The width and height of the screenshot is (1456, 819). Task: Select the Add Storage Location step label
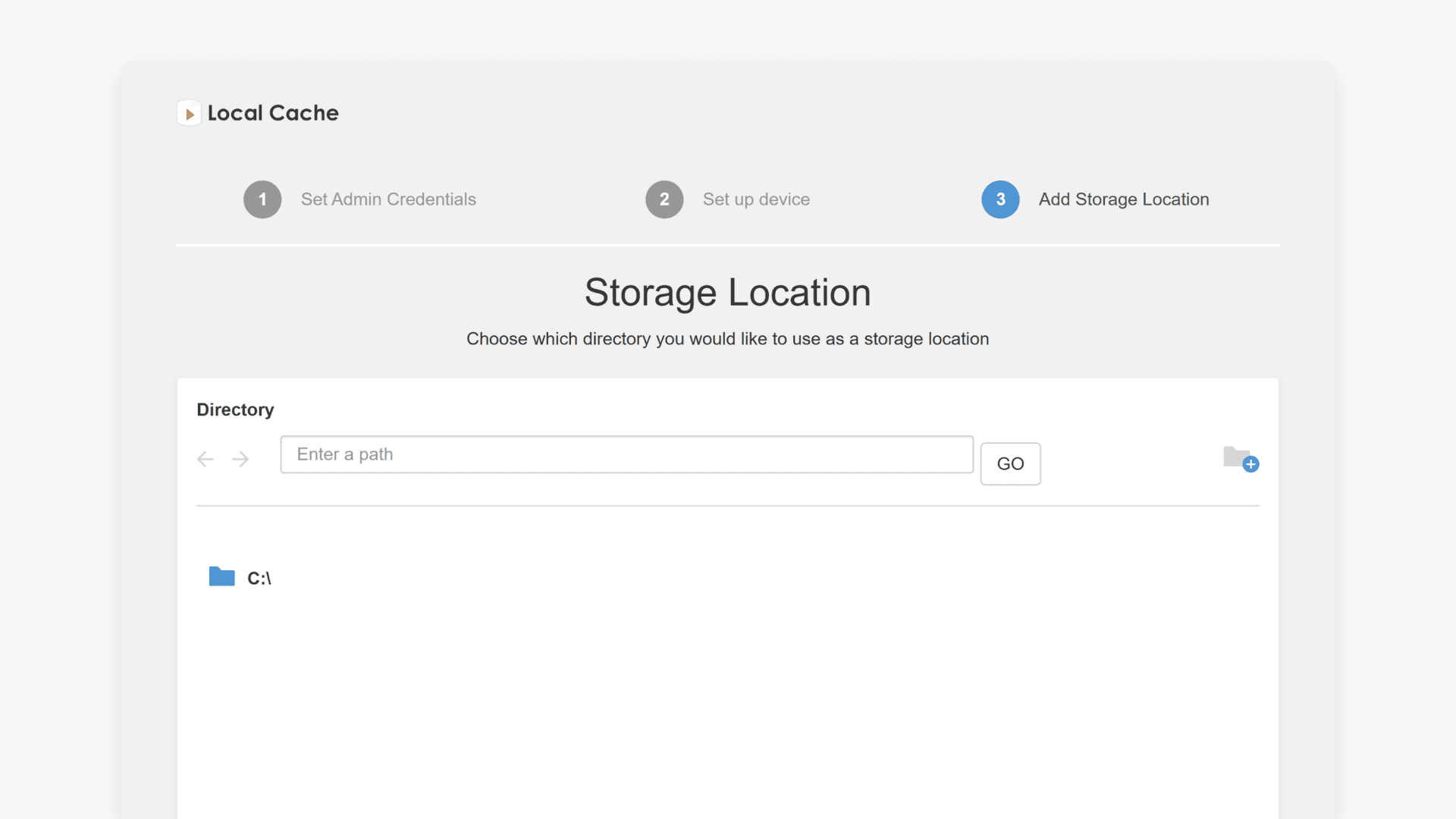tap(1123, 199)
